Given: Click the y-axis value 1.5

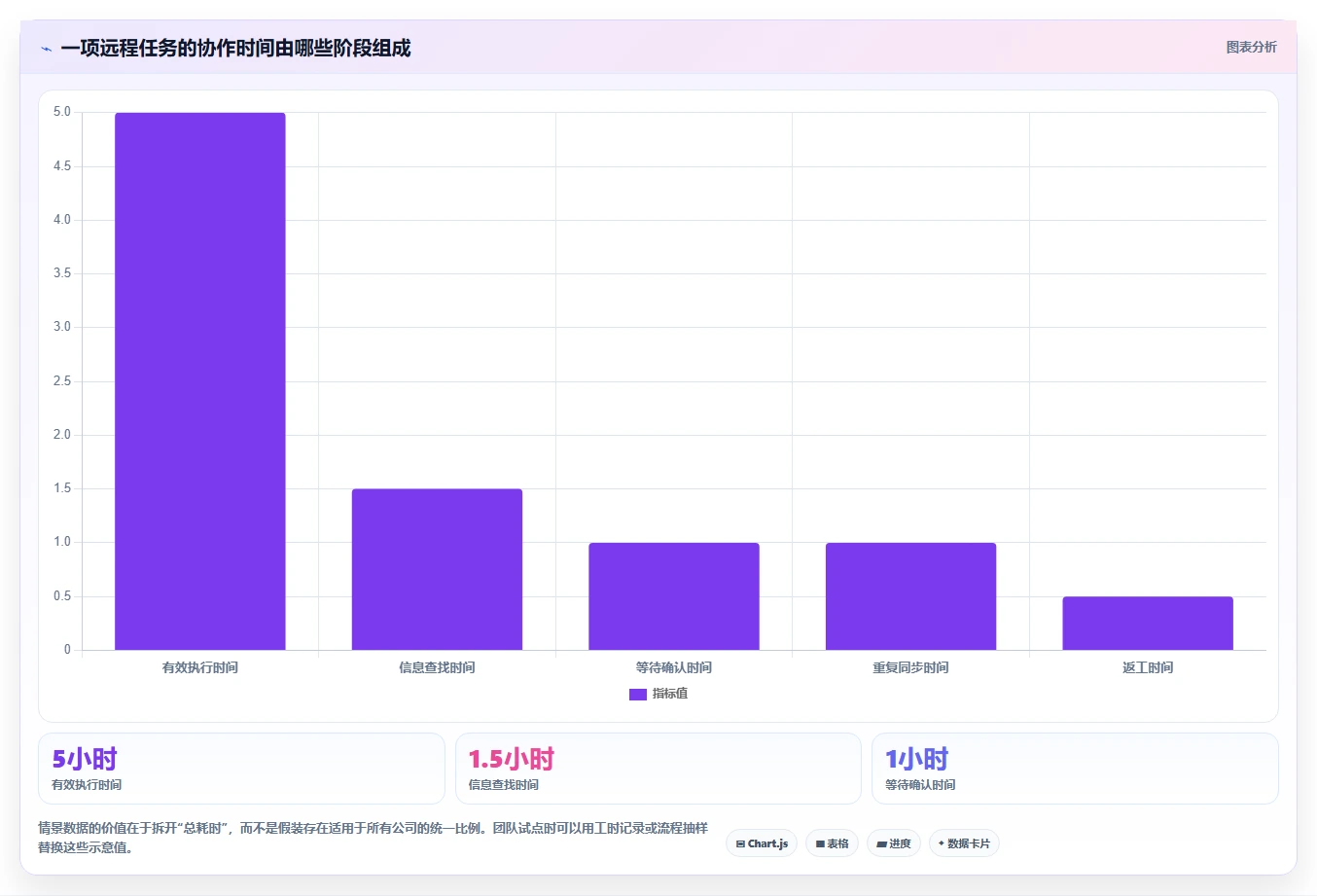Looking at the screenshot, I should pos(62,488).
